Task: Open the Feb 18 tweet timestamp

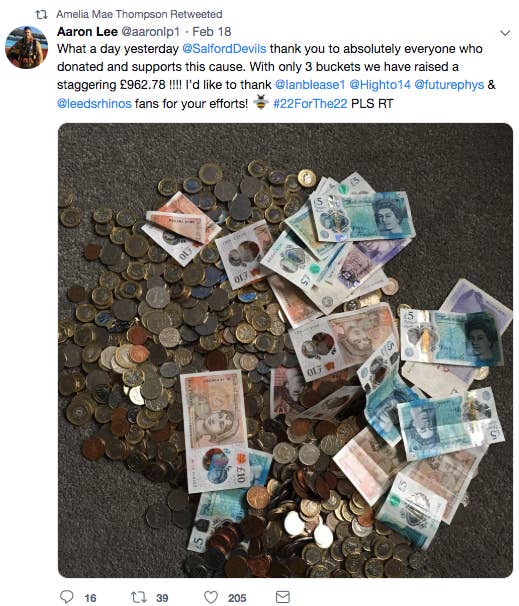Action: coord(211,32)
